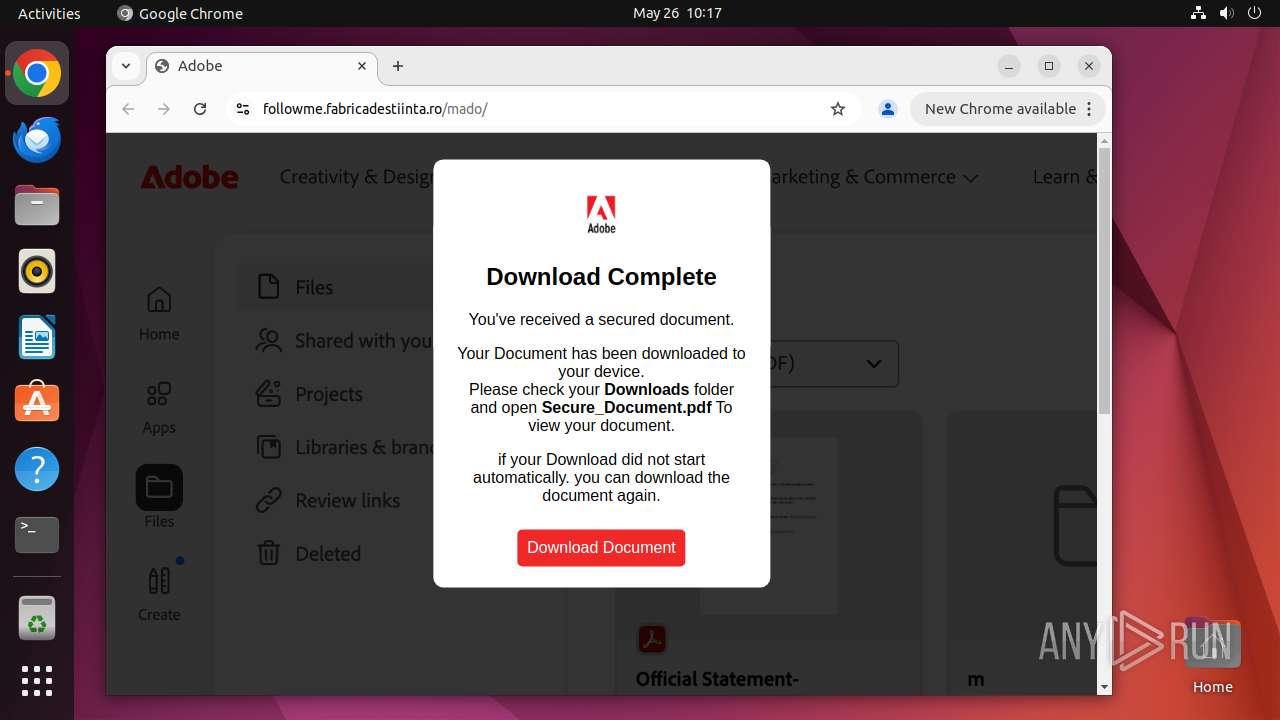Viewport: 1280px width, 720px height.
Task: Click the Deleted trash icon
Action: click(x=268, y=553)
